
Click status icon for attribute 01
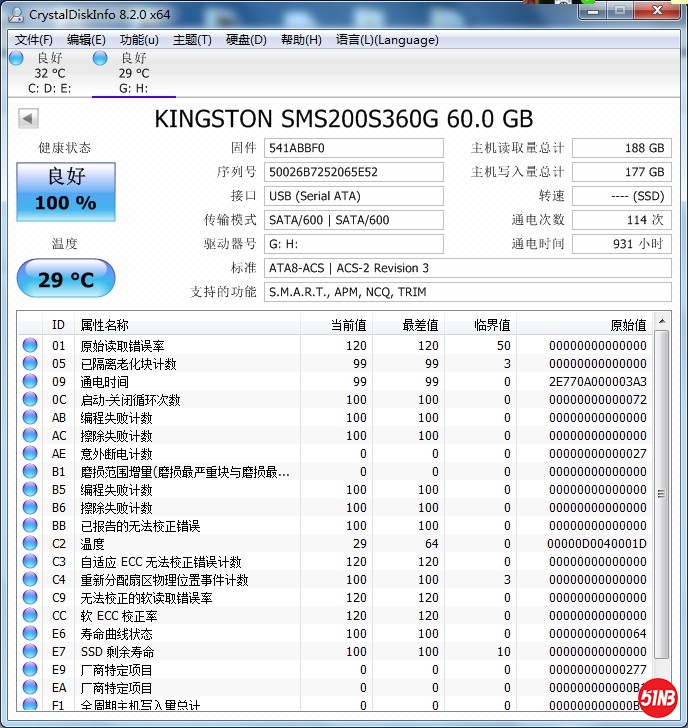(x=30, y=345)
